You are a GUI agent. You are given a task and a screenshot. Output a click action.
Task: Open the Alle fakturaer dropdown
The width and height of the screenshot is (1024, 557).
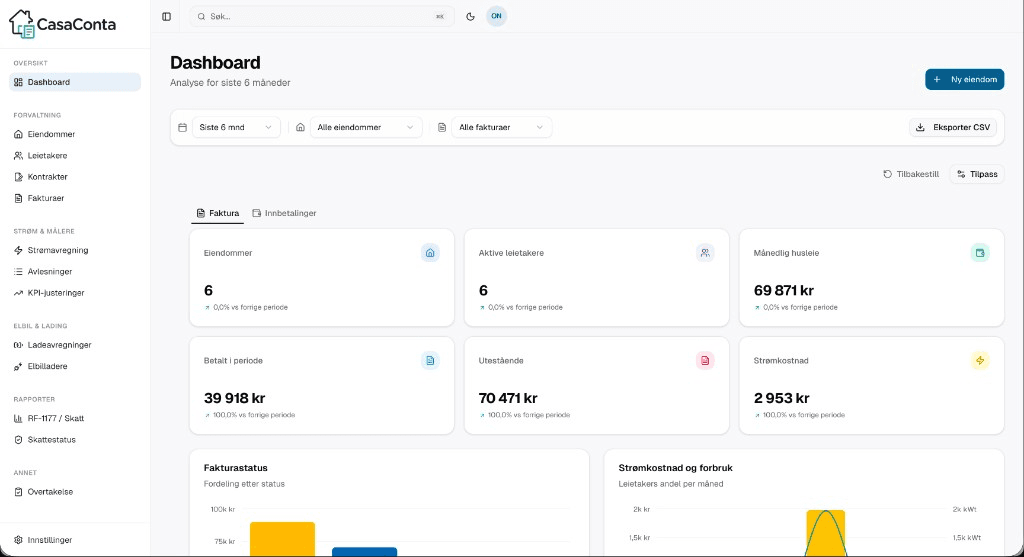(502, 127)
